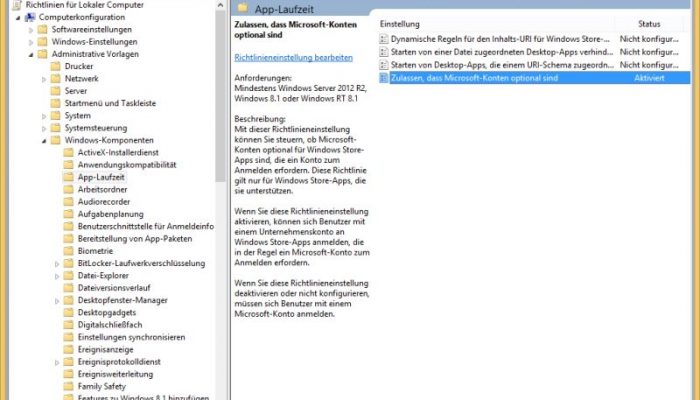
Task: Select the Drucker tree item label
Action: tap(79, 66)
